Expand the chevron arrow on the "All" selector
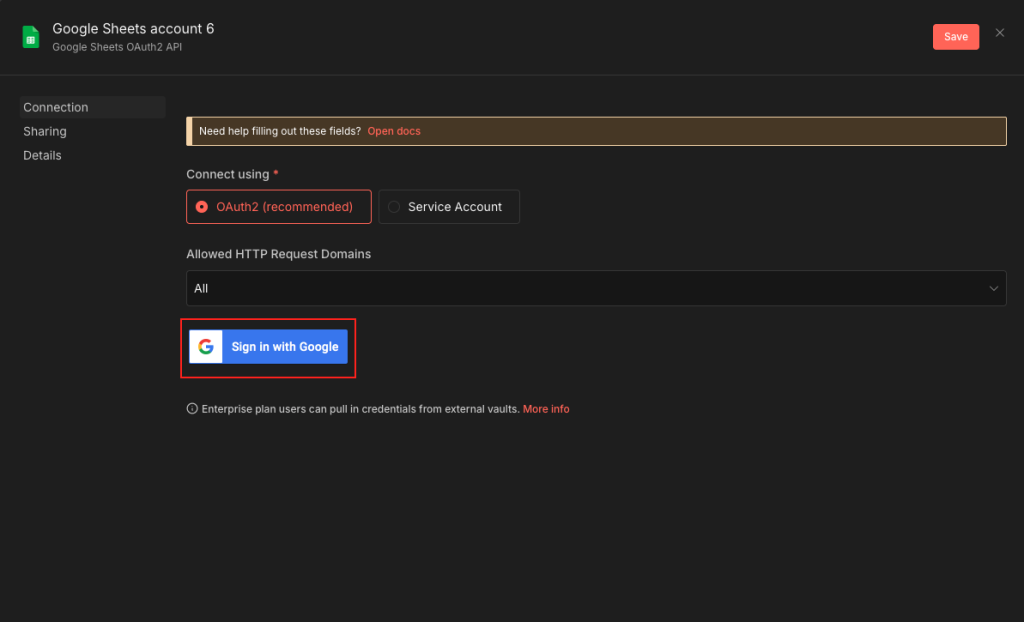The image size is (1024, 622). coord(993,289)
